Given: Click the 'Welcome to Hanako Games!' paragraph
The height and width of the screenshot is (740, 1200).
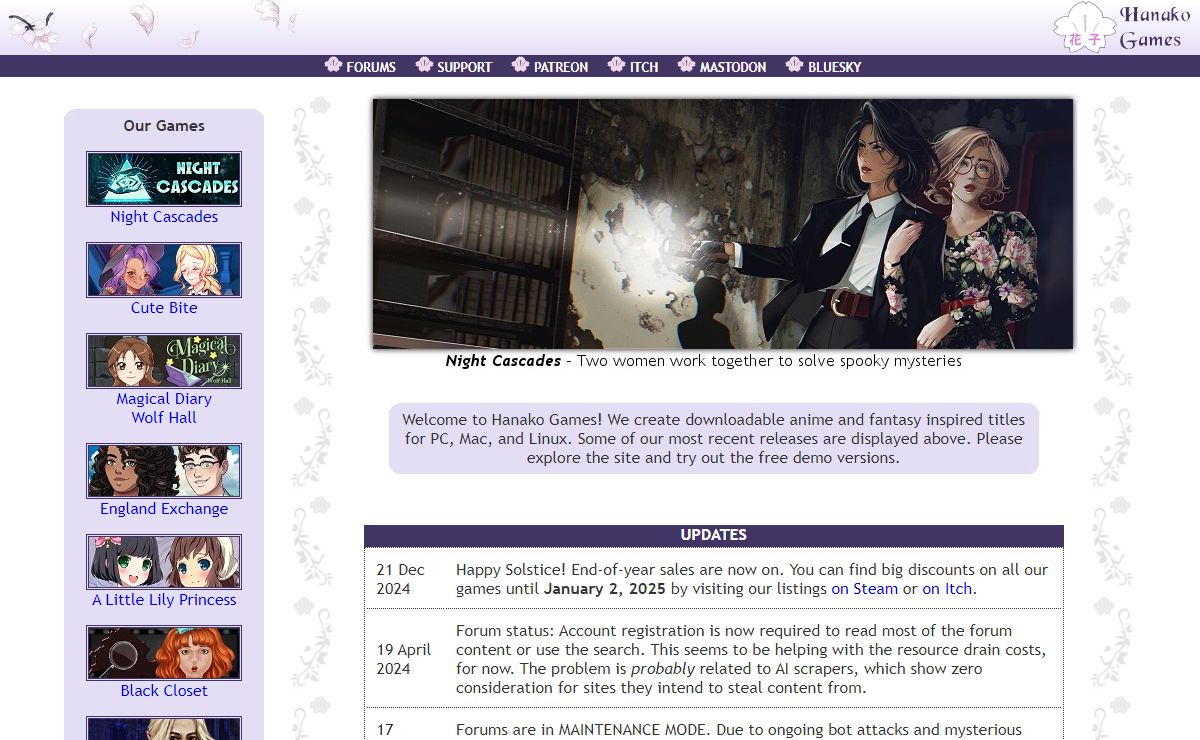Looking at the screenshot, I should coord(714,438).
